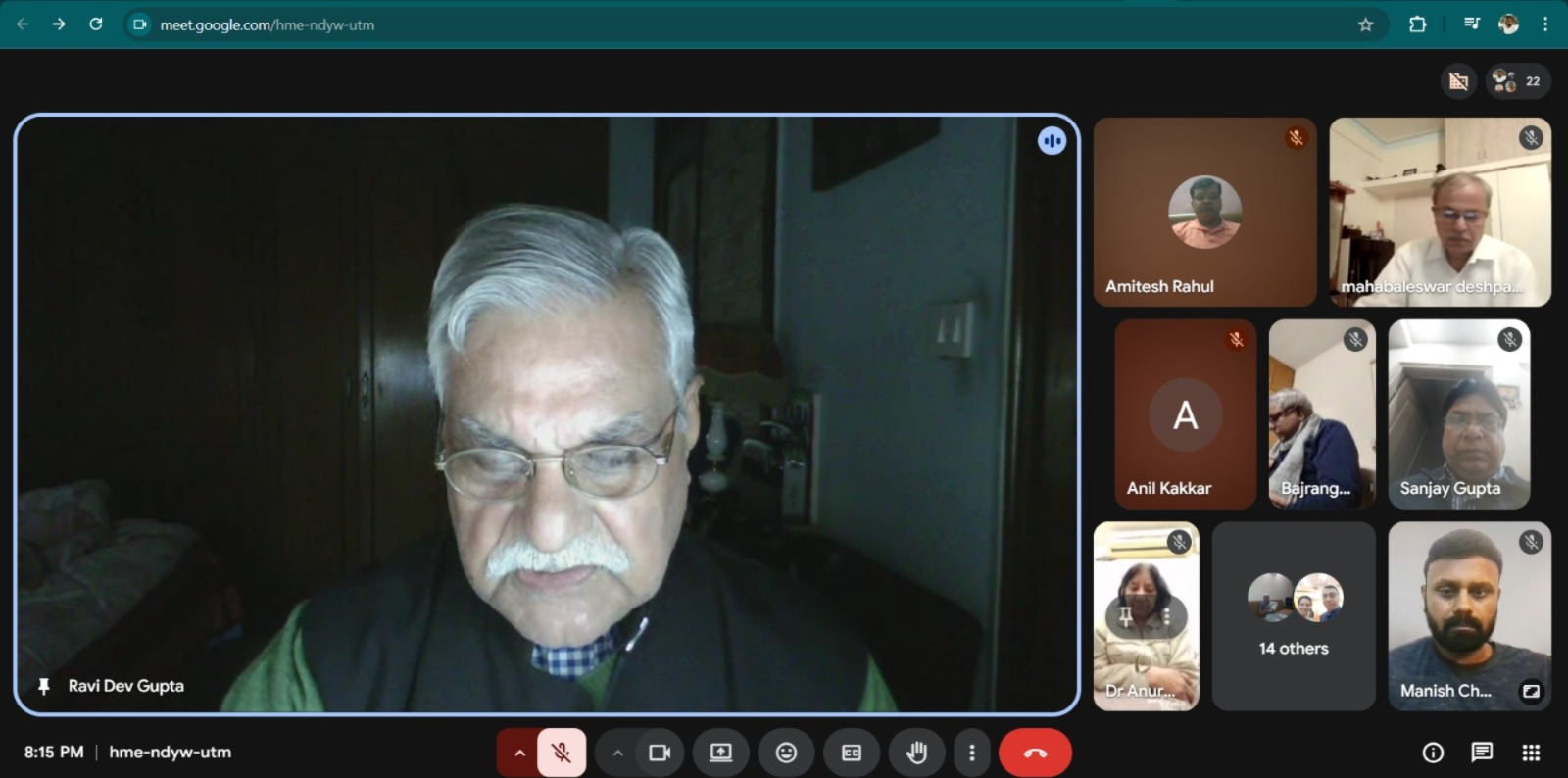Unmute the microphone
1568x778 pixels.
(x=562, y=753)
